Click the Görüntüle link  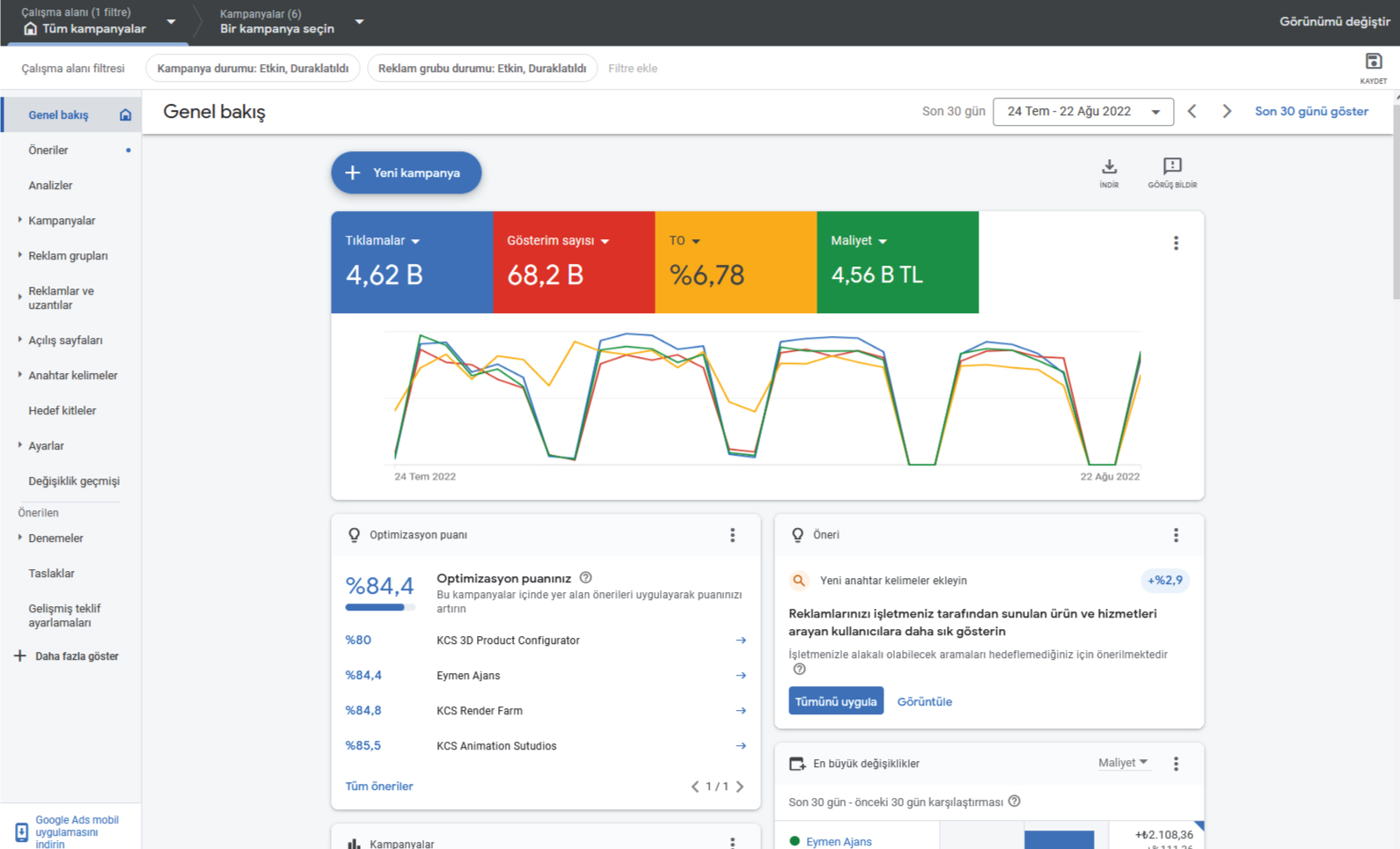[x=924, y=702]
